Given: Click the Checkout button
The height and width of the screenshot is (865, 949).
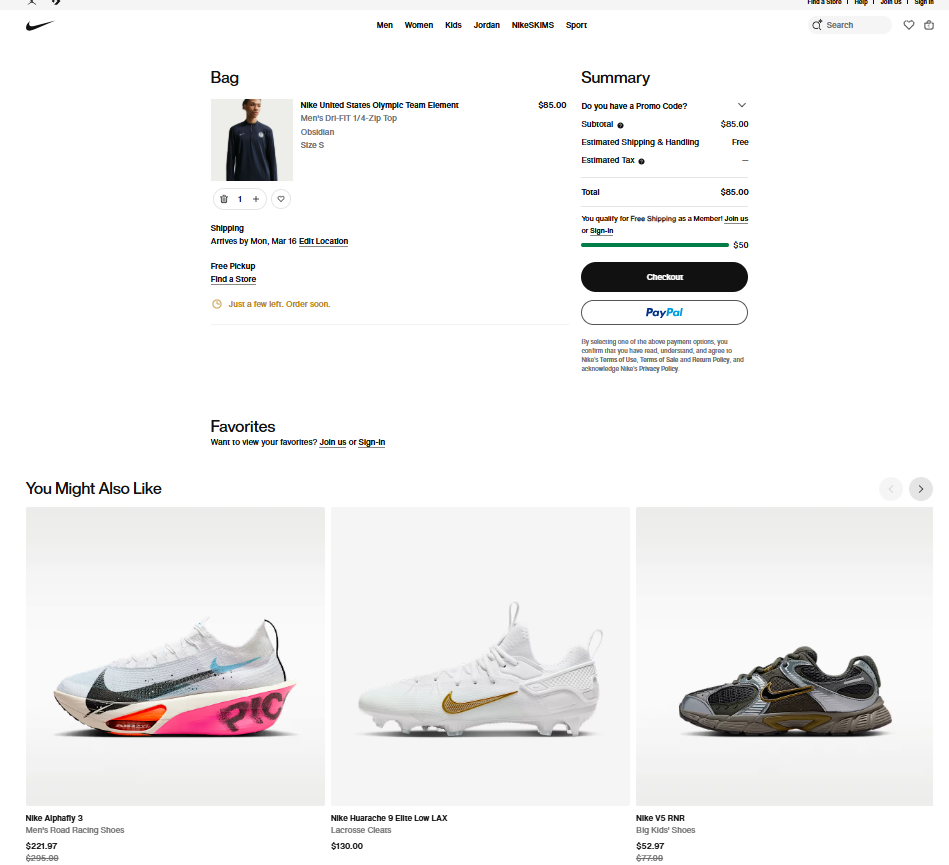Looking at the screenshot, I should click(664, 277).
